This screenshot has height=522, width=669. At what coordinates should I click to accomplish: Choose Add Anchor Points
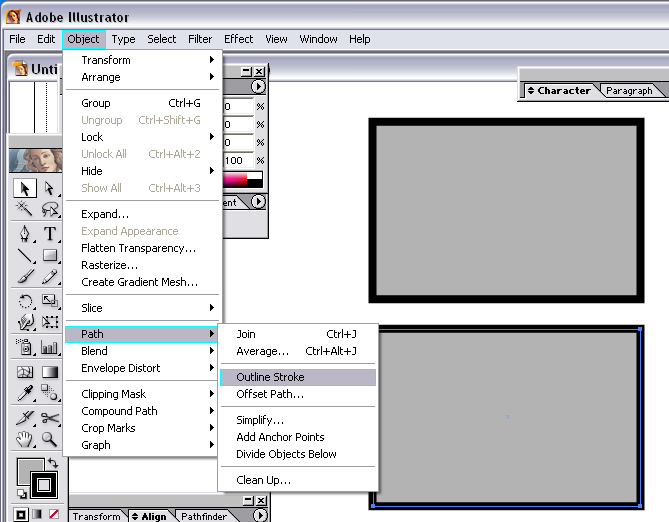298,437
